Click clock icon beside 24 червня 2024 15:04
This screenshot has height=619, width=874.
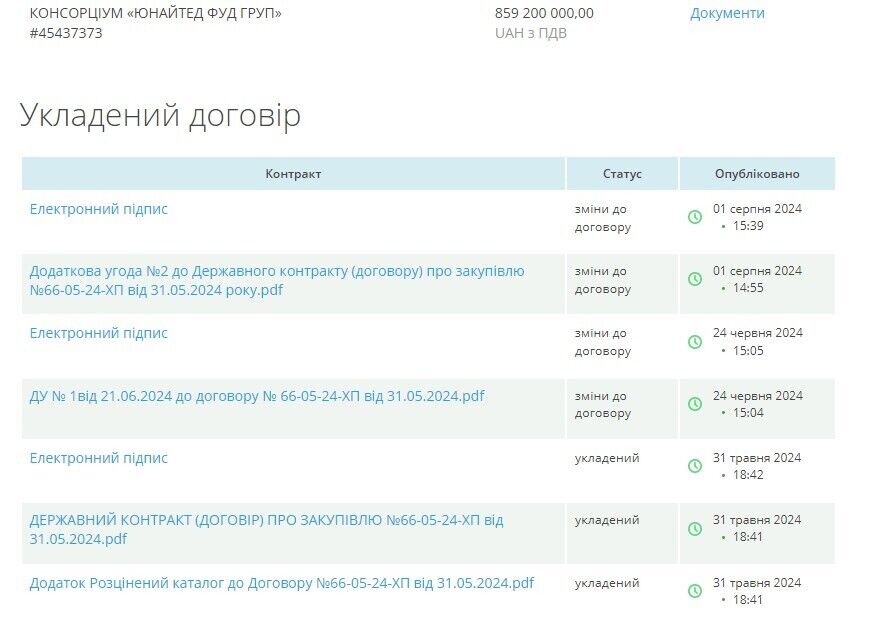click(695, 404)
